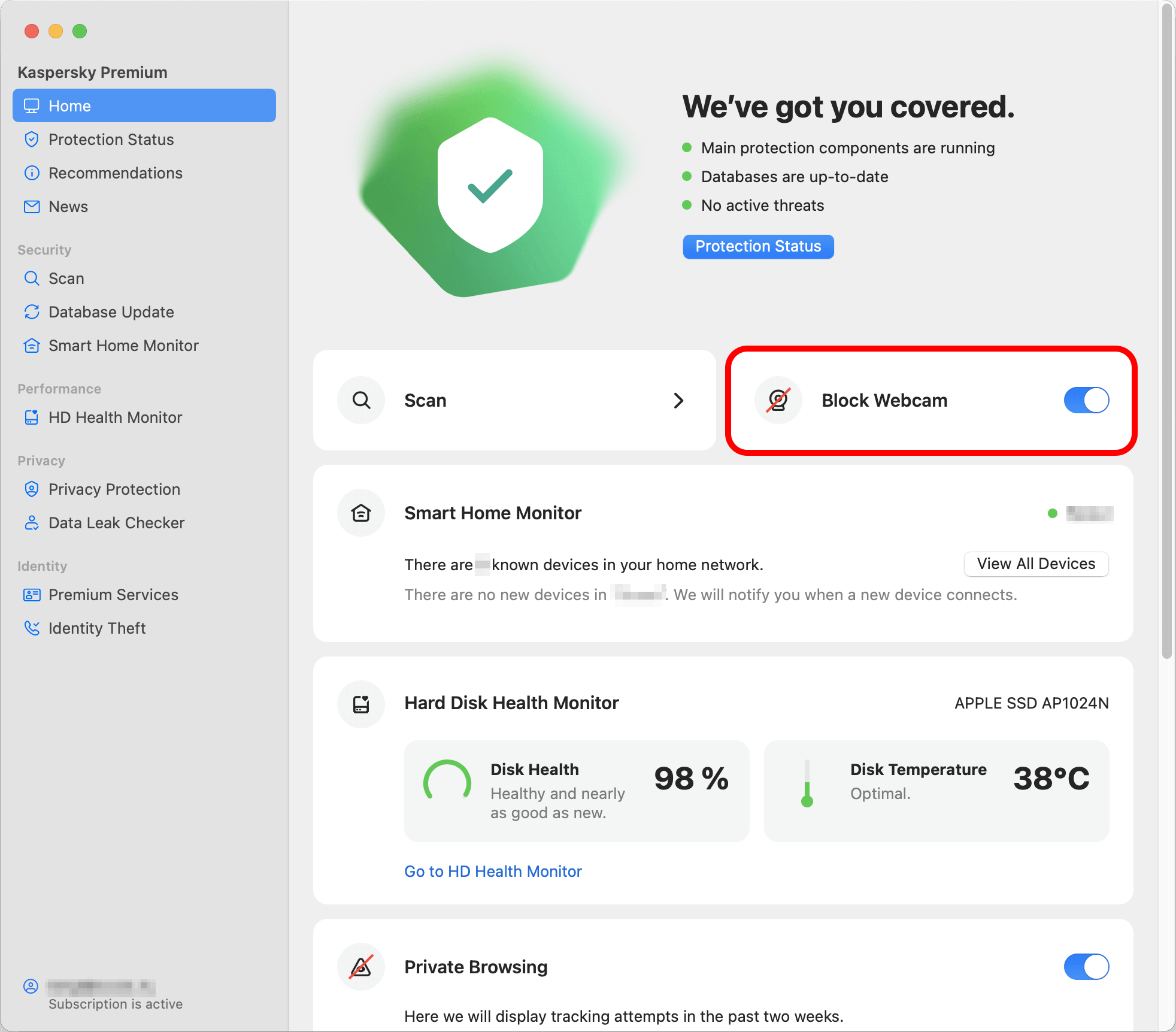This screenshot has width=1176, height=1032.
Task: Click the Smart Home Monitor card house icon
Action: tap(361, 513)
